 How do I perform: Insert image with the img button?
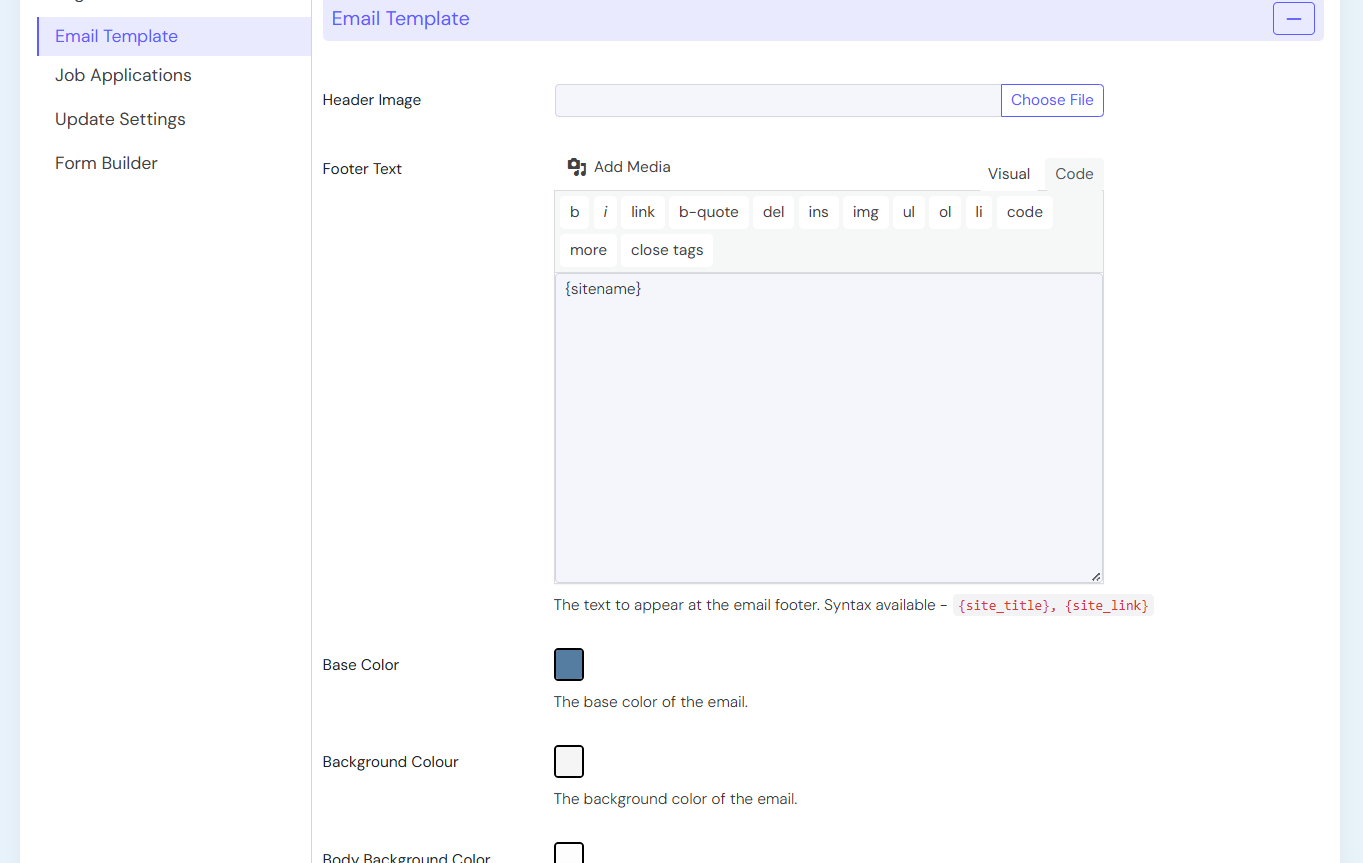865,212
